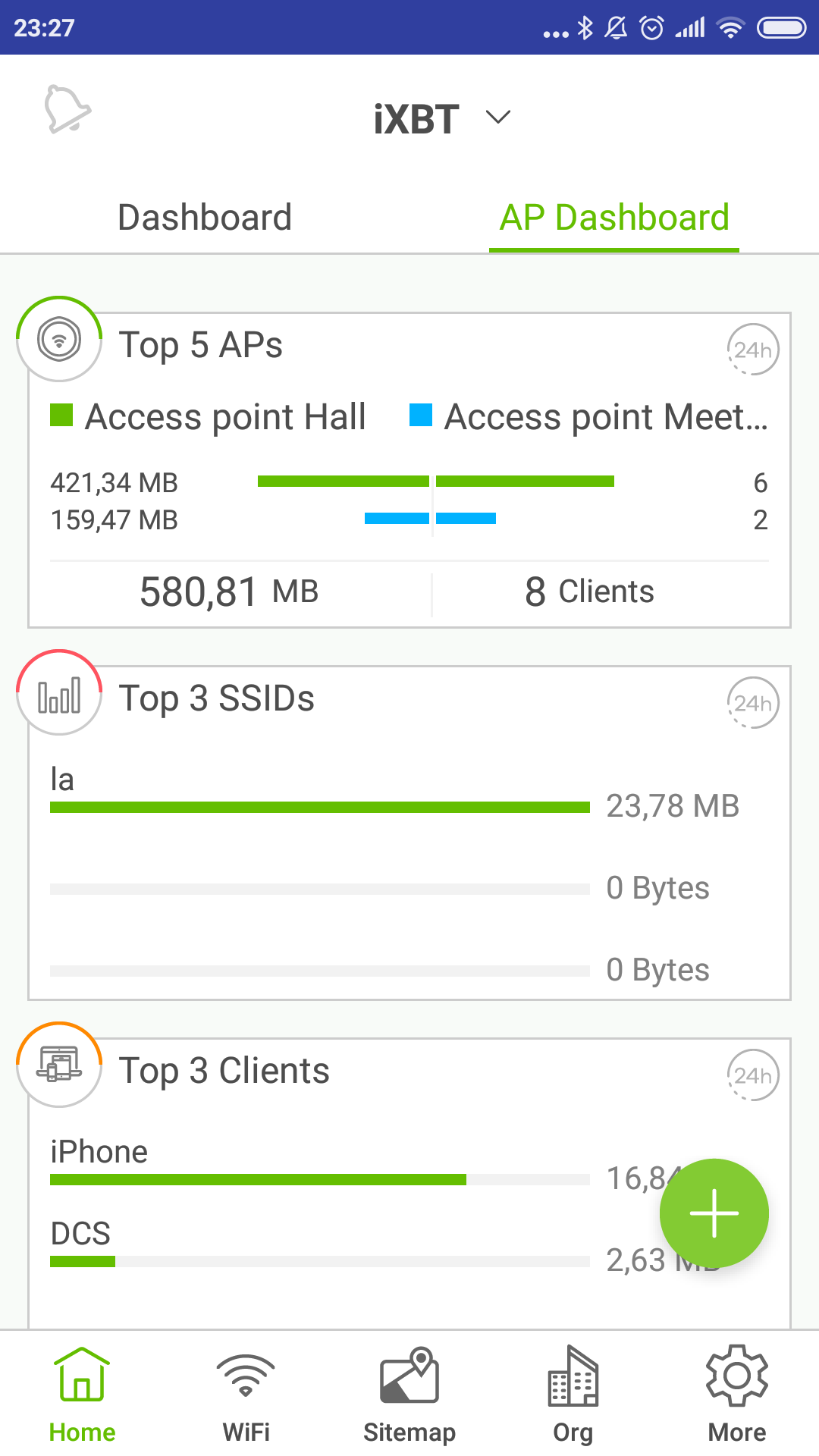Open the Sitemap navigation icon

tap(409, 1374)
